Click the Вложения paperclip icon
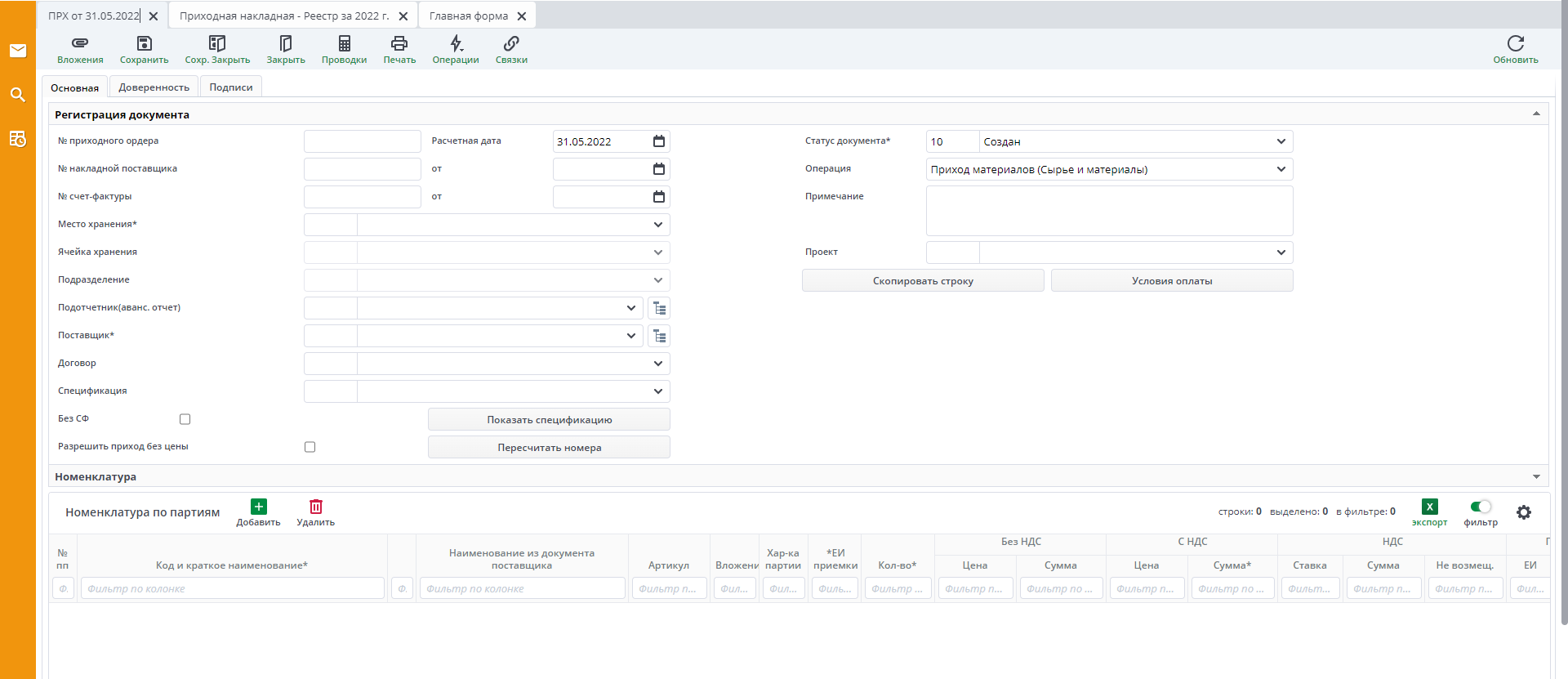Image resolution: width=1568 pixels, height=679 pixels. (x=80, y=43)
